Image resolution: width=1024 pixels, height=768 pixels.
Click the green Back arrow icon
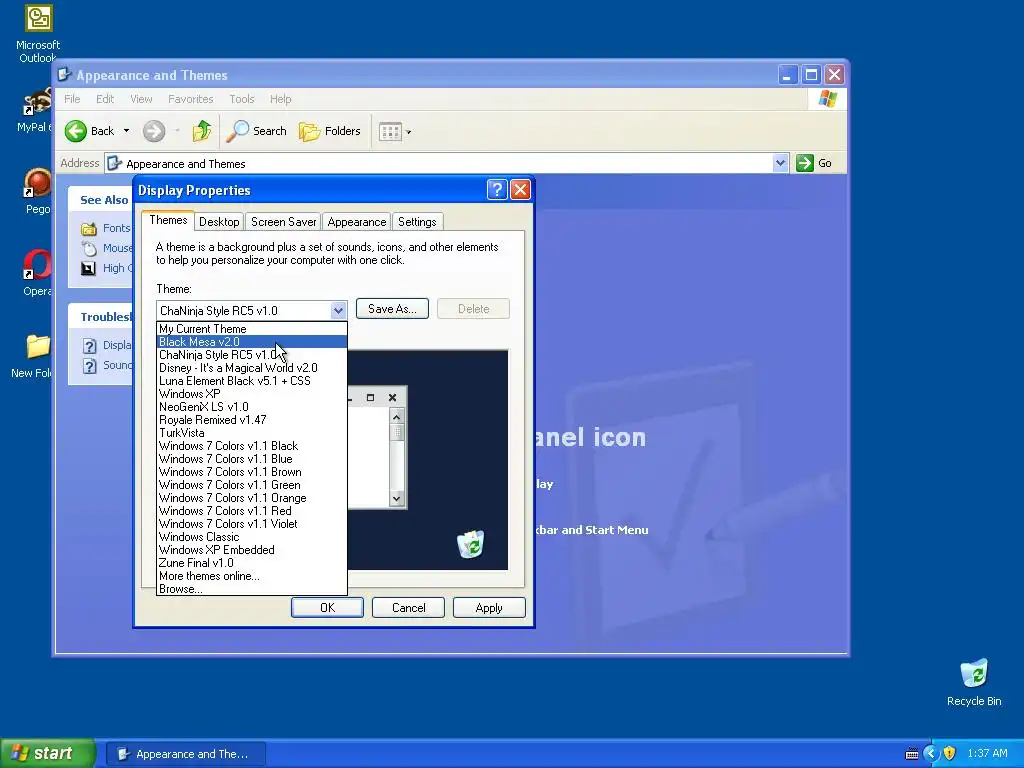[76, 131]
